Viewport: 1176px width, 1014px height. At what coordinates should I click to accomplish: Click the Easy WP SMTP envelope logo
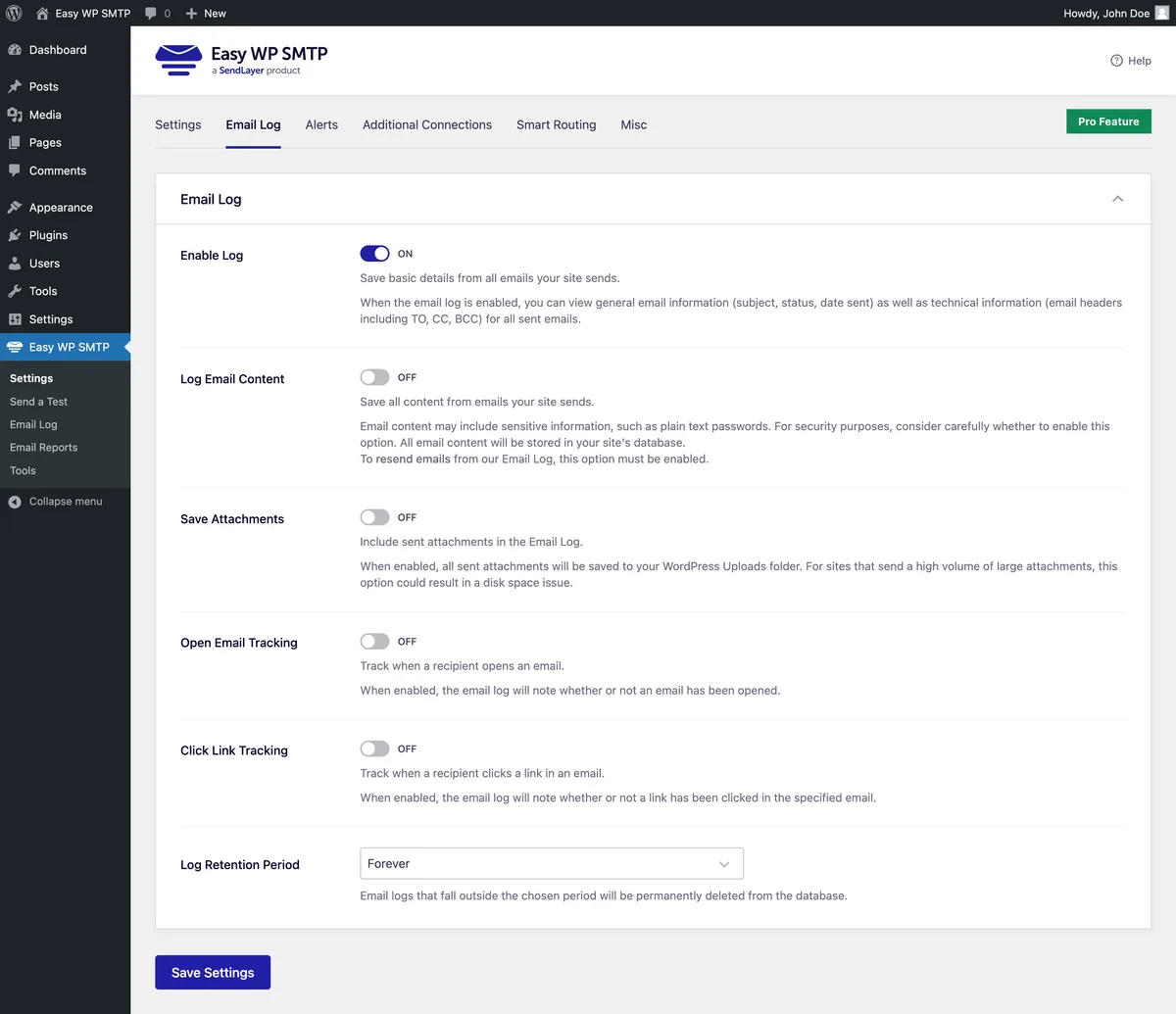click(x=178, y=60)
